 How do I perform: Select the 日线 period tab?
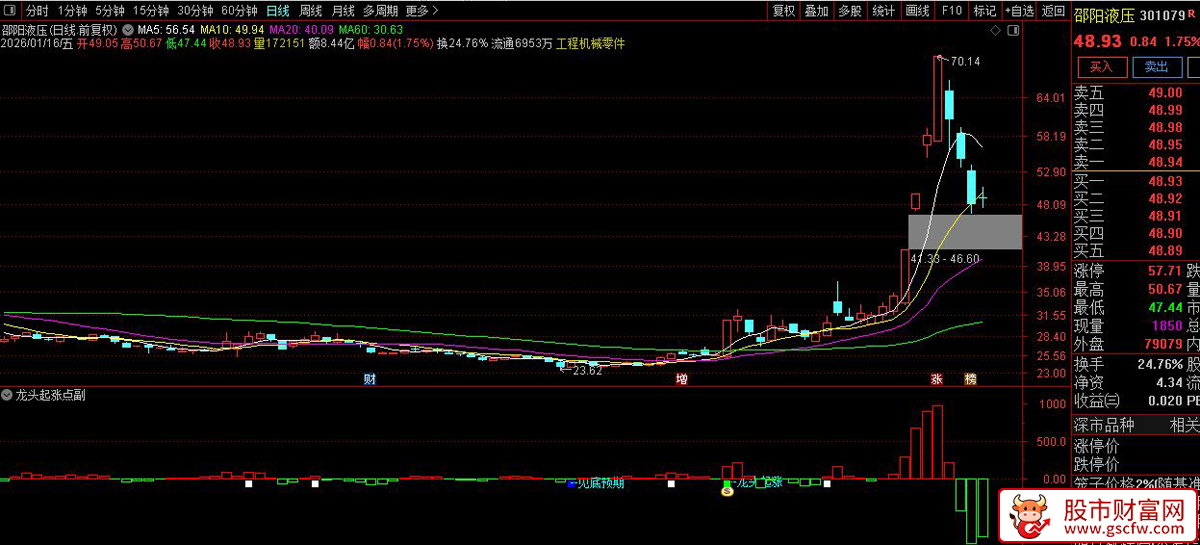point(278,11)
